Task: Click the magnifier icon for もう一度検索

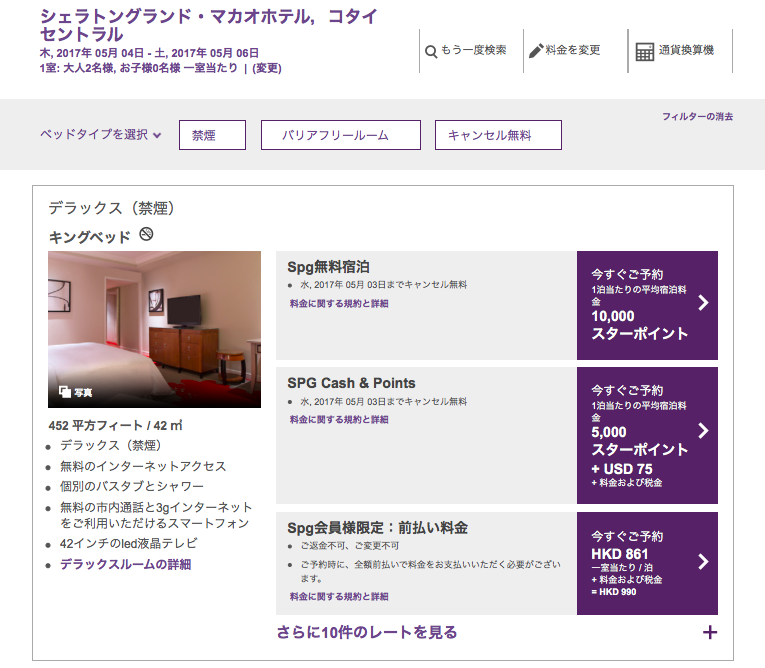Action: 431,51
